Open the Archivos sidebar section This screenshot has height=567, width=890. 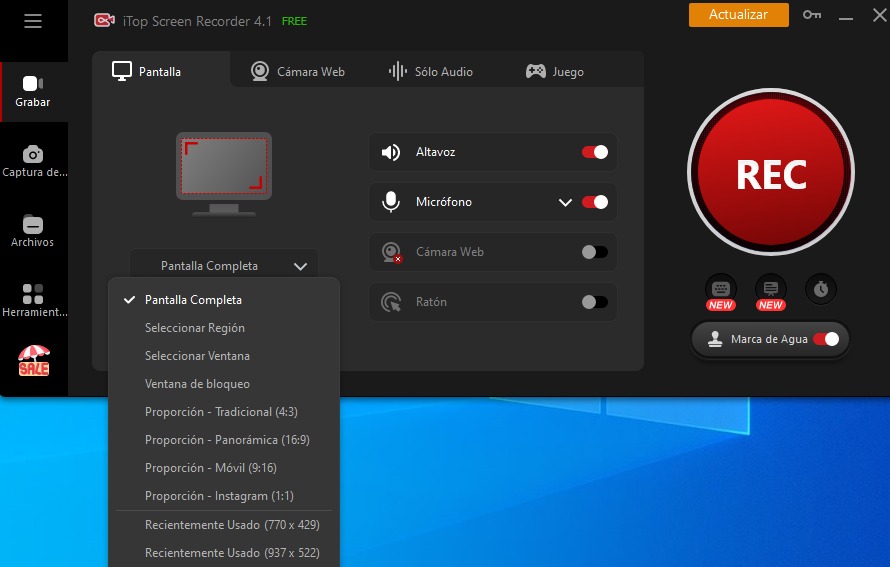pyautogui.click(x=33, y=232)
